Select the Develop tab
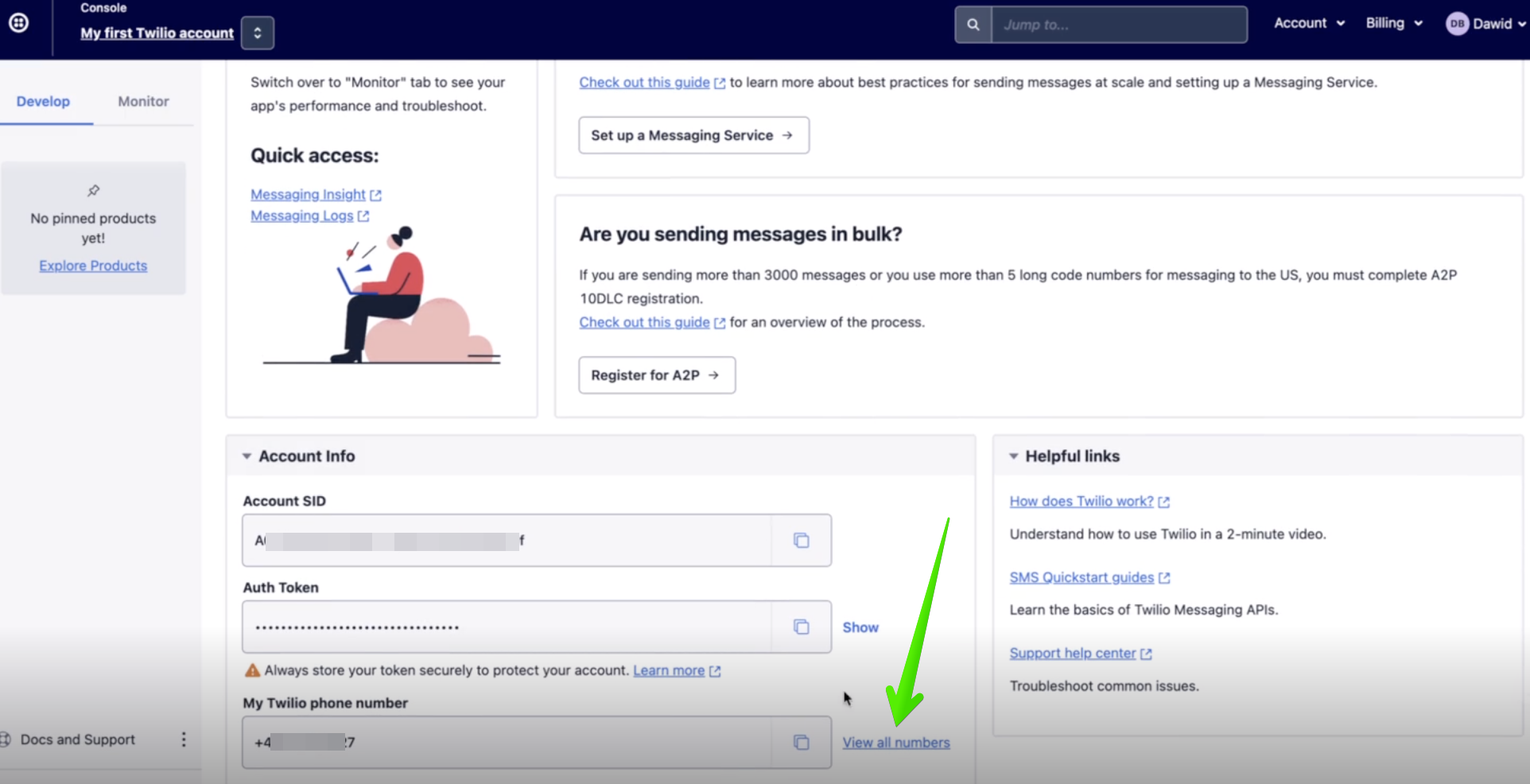 (x=43, y=102)
